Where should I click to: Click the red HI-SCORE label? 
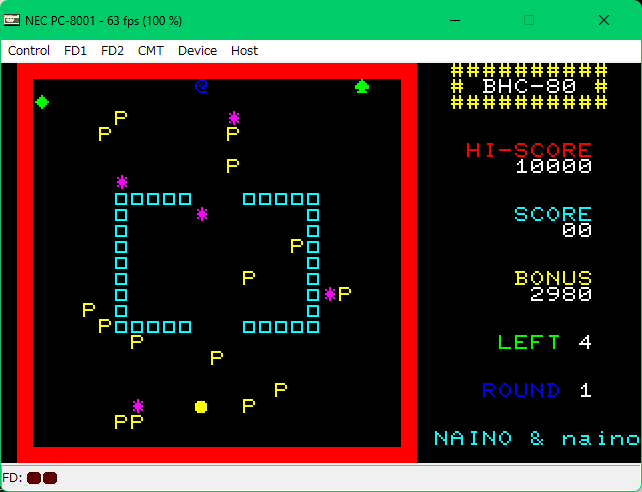[528, 150]
